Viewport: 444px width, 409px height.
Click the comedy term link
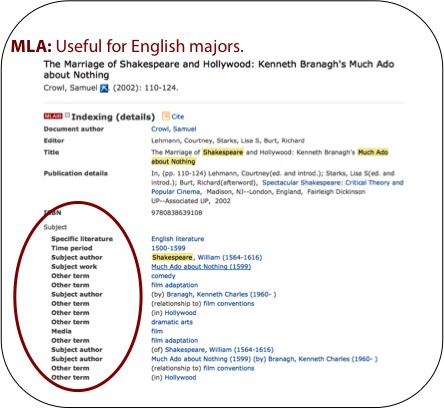[163, 276]
